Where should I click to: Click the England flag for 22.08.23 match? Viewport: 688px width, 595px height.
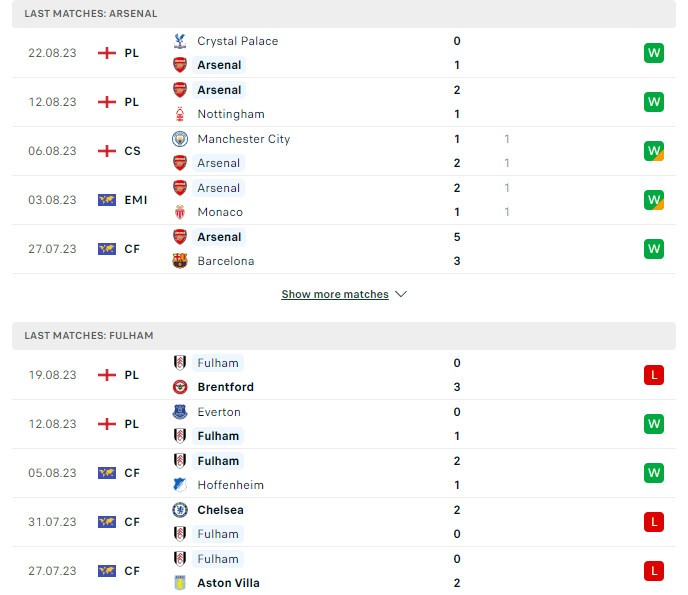click(107, 53)
